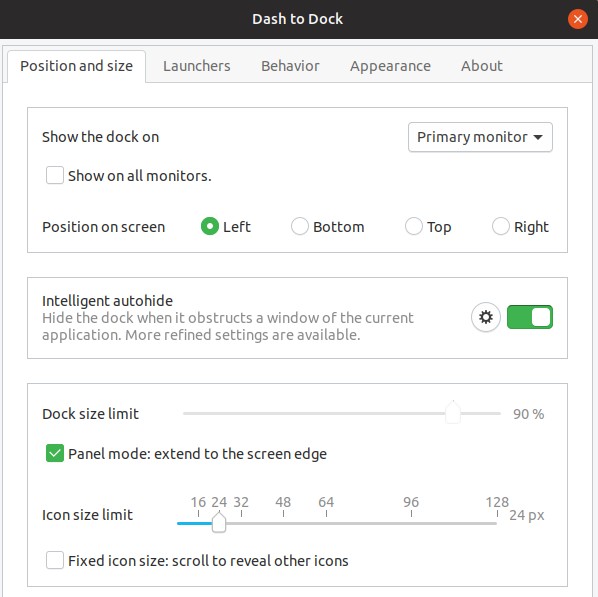Click the Icon size limit slider handle
The width and height of the screenshot is (598, 597).
click(x=219, y=522)
